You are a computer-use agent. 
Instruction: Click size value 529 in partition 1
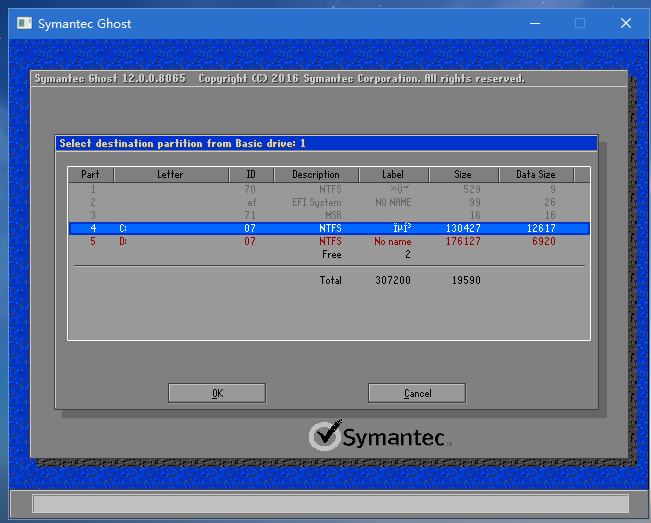(x=472, y=190)
